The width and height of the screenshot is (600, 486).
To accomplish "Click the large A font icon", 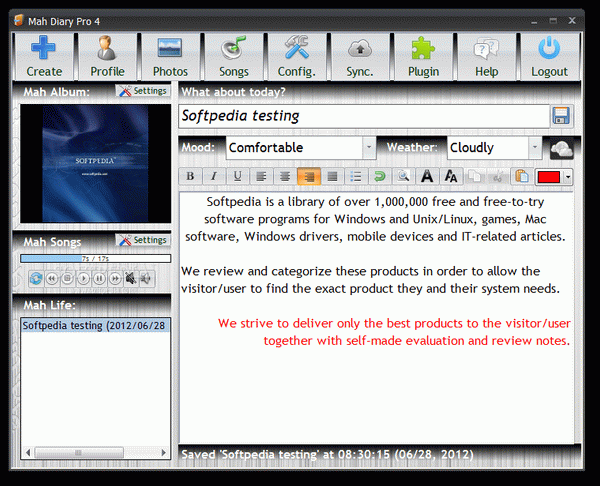I will pyautogui.click(x=427, y=176).
